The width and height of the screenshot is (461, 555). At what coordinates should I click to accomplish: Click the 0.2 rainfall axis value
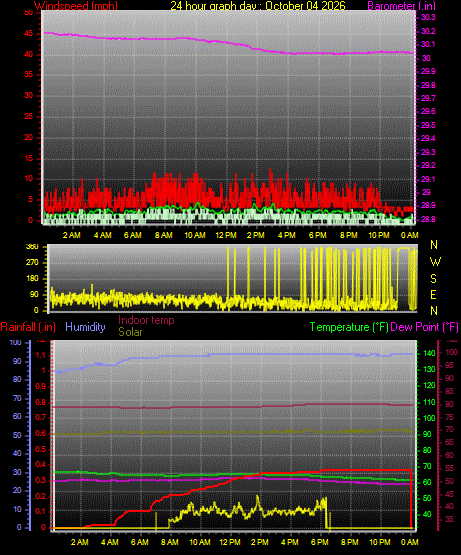[41, 496]
